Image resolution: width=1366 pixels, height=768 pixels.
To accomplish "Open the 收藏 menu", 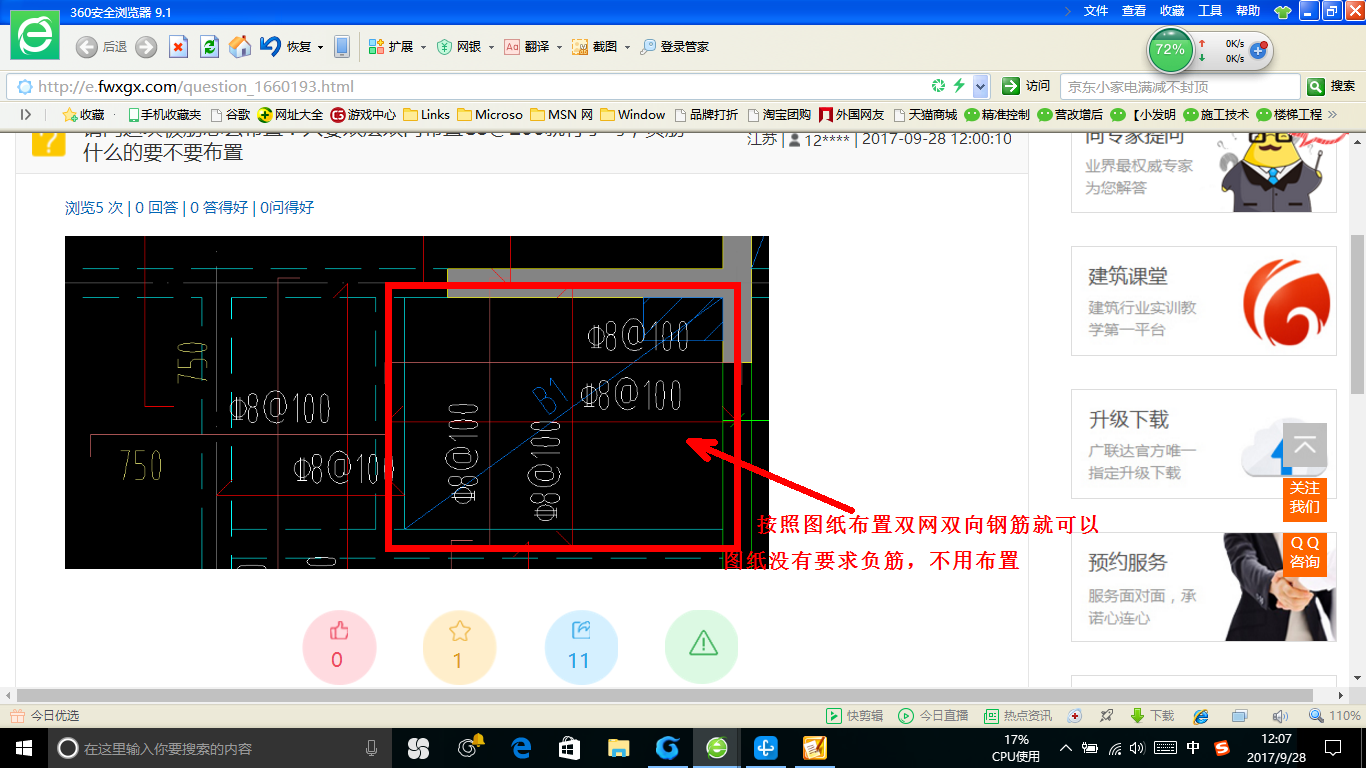I will click(1172, 11).
